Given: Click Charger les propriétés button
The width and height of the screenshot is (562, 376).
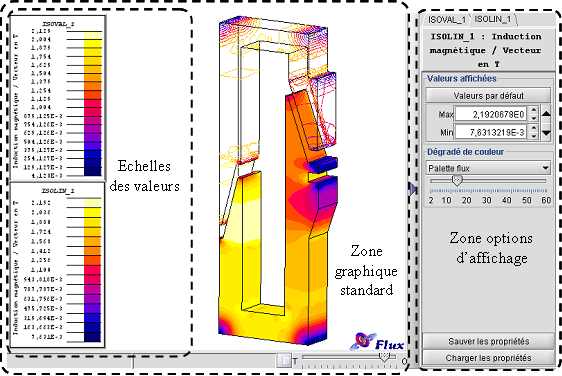Looking at the screenshot, I should 489,358.
